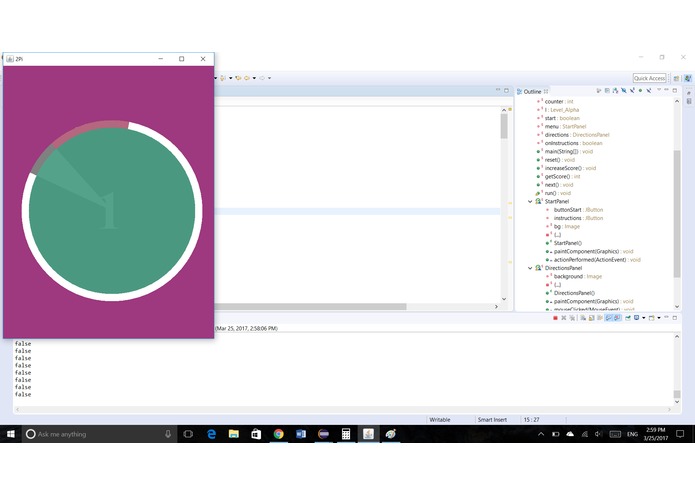Click the Open Console icon
695x494 pixels.
click(x=652, y=318)
